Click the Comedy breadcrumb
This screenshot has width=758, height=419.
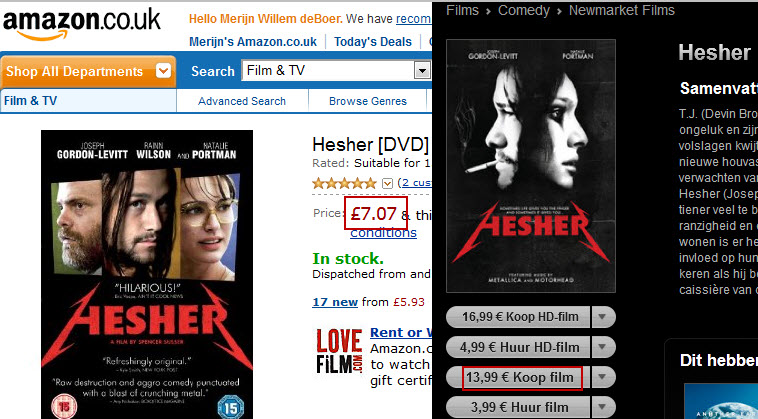click(524, 10)
